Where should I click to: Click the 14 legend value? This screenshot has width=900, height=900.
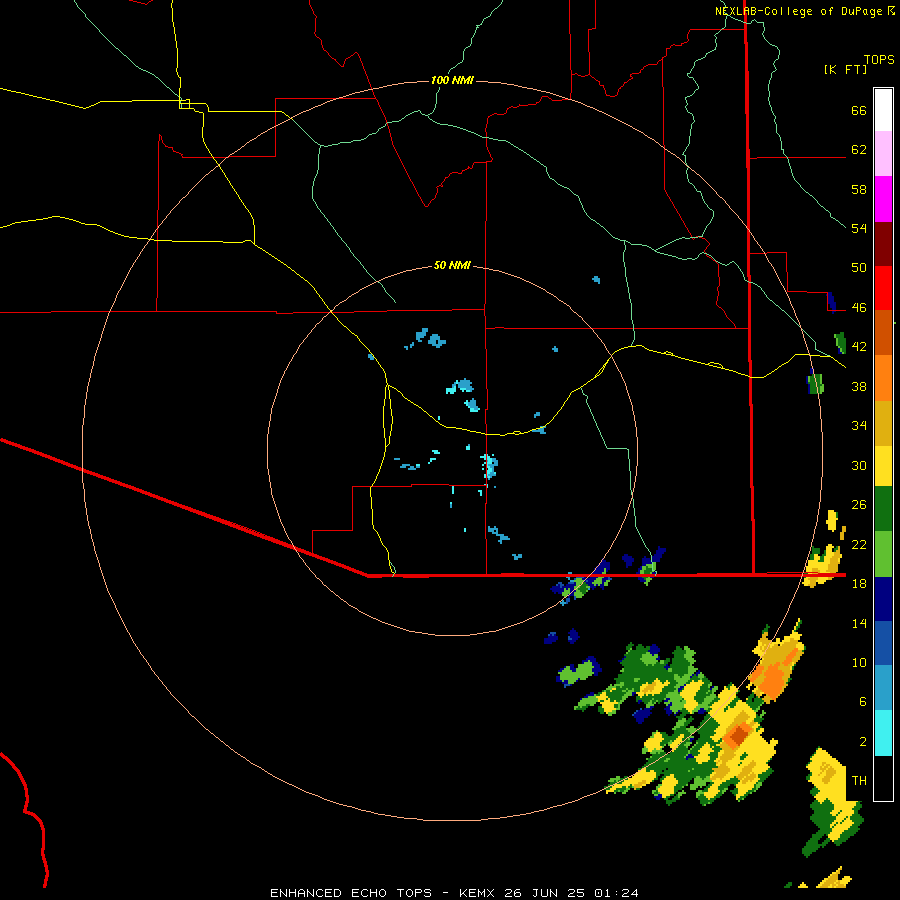[x=859, y=623]
